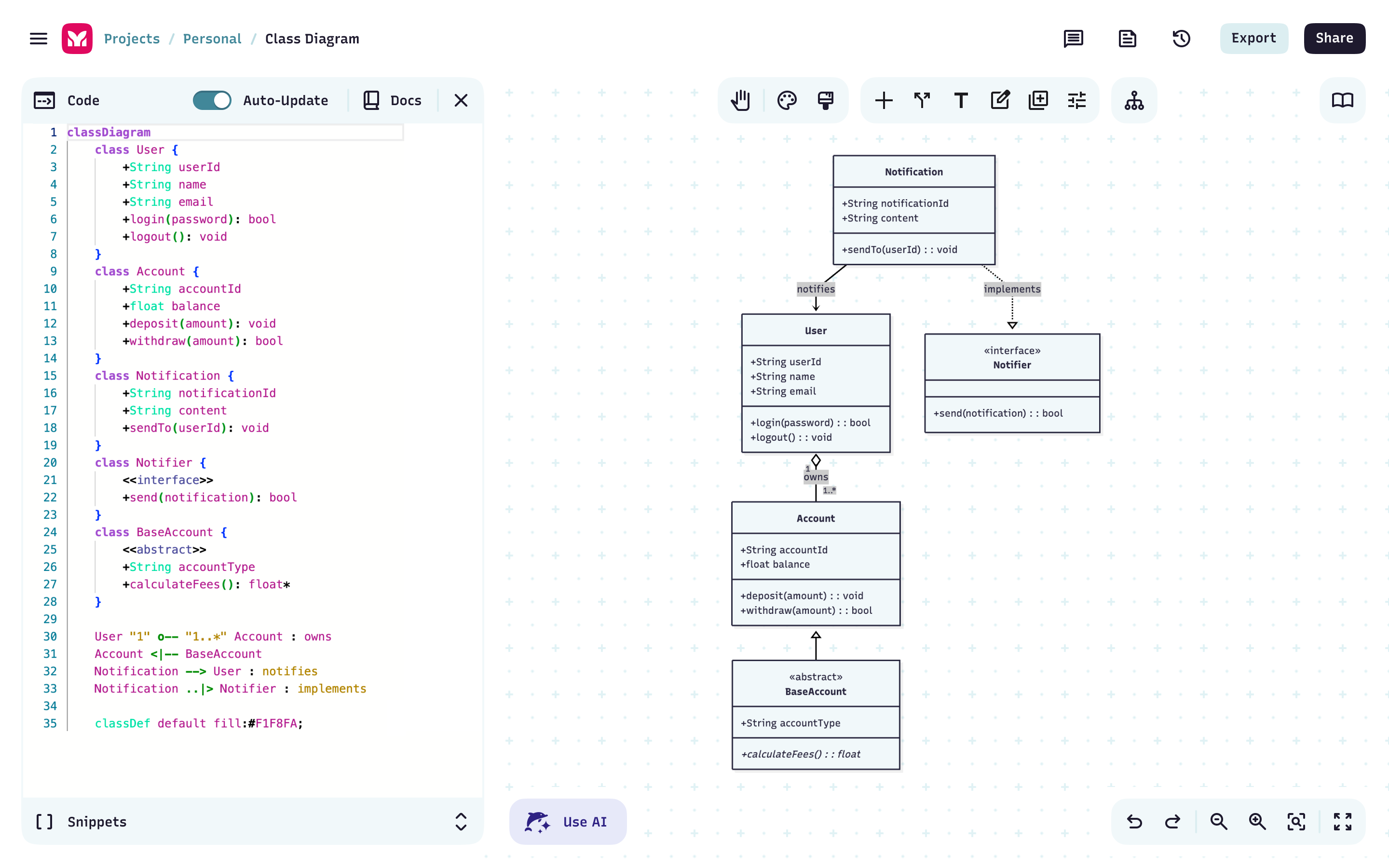This screenshot has width=1389, height=868.
Task: Edit the classDiagram code on line 1
Action: [x=109, y=132]
